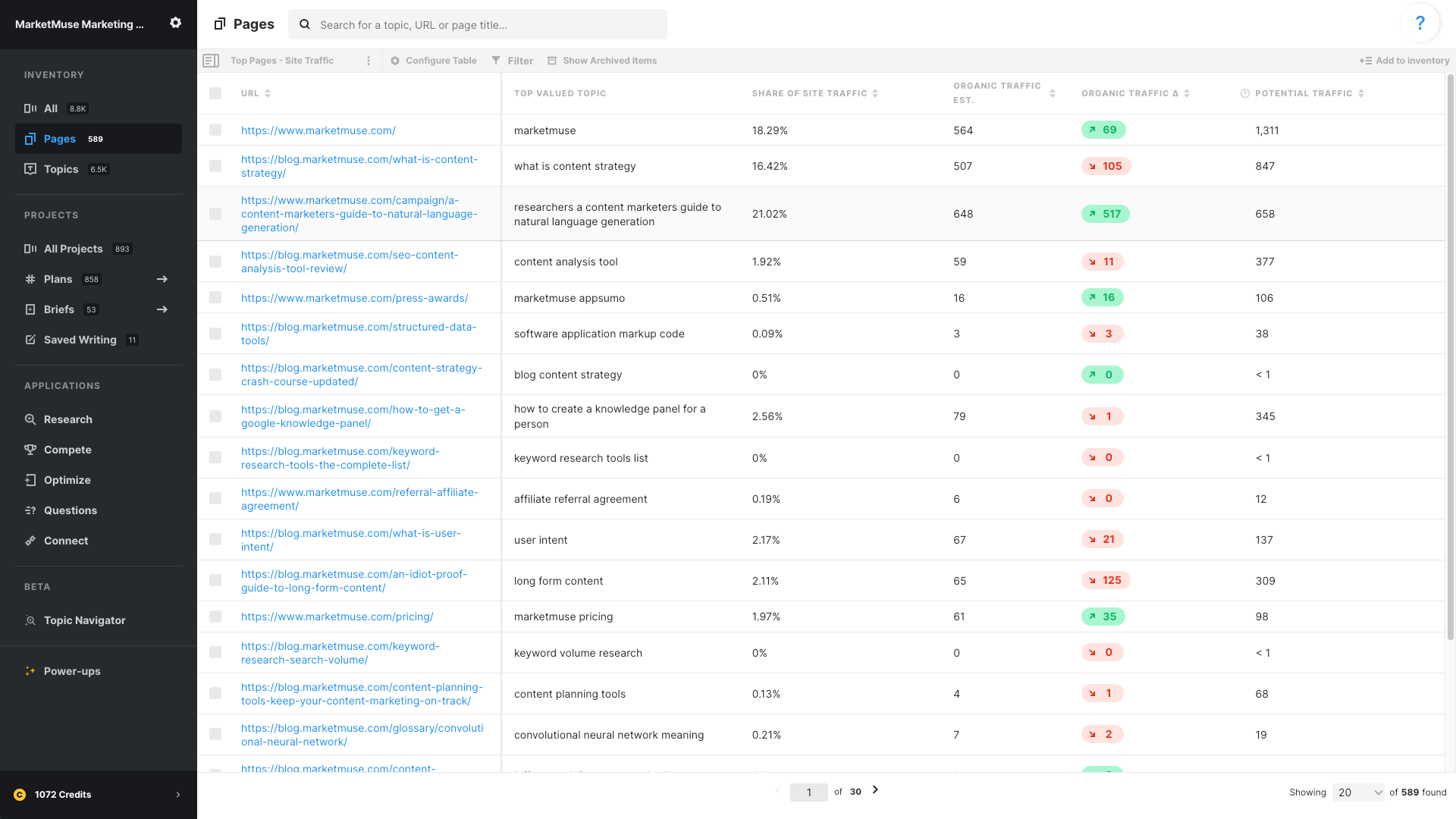Click Show Archived Items
This screenshot has width=1456, height=819.
(x=602, y=61)
